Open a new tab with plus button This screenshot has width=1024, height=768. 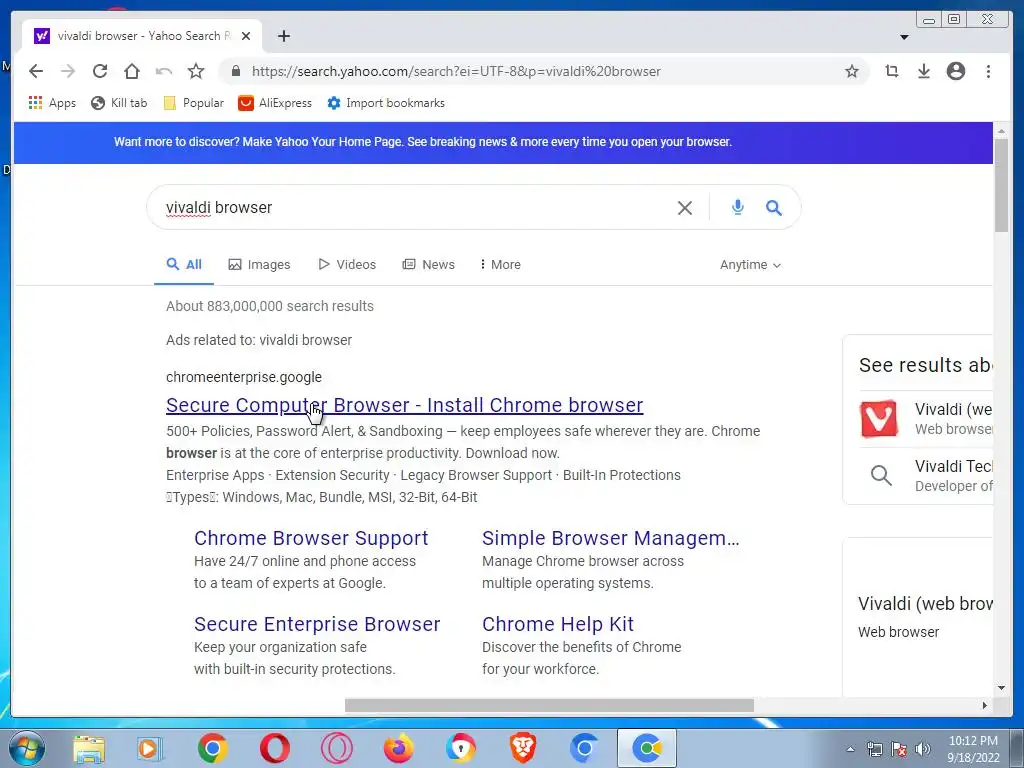tap(283, 36)
